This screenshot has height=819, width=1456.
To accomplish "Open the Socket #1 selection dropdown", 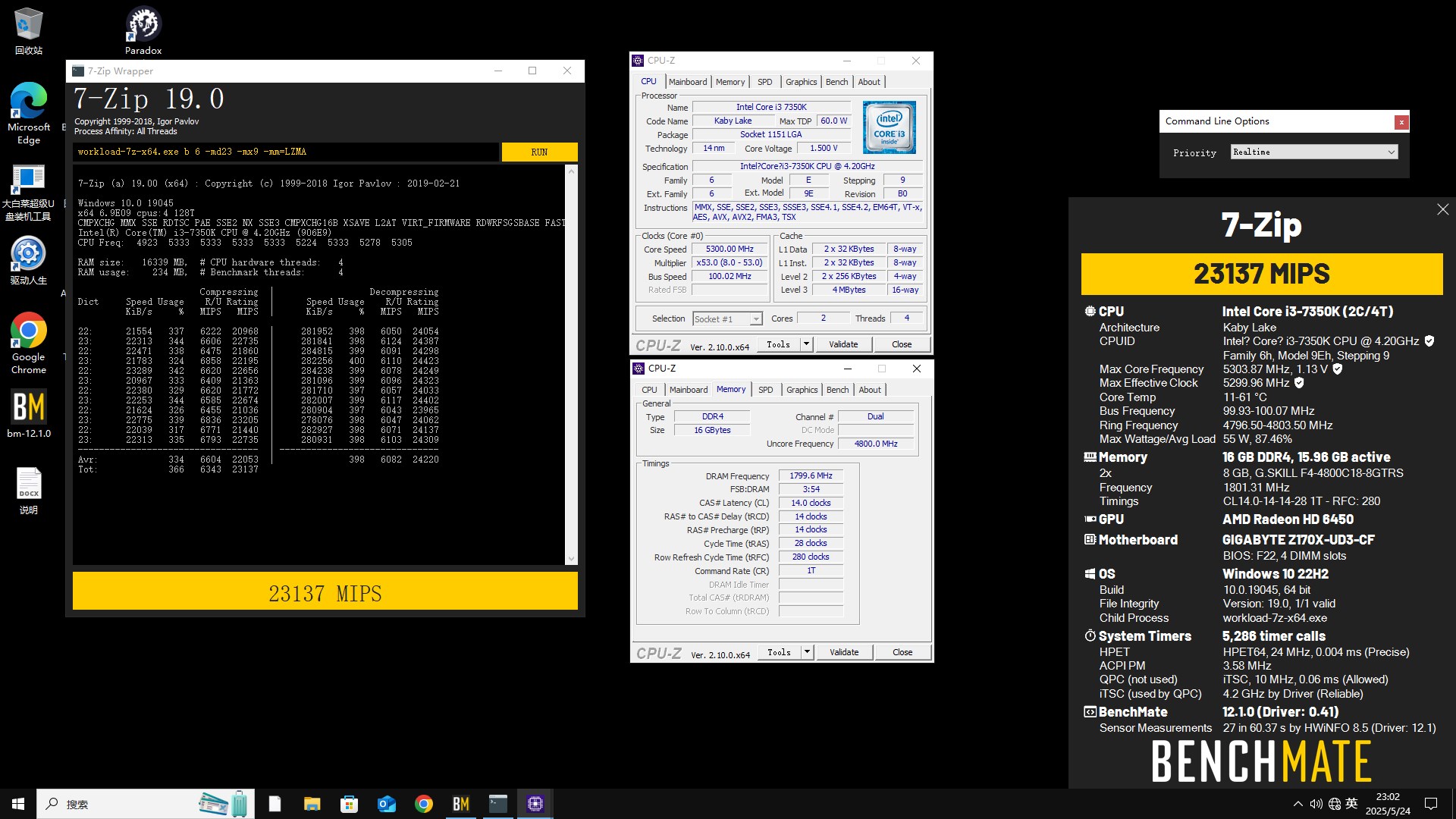I will [x=727, y=319].
